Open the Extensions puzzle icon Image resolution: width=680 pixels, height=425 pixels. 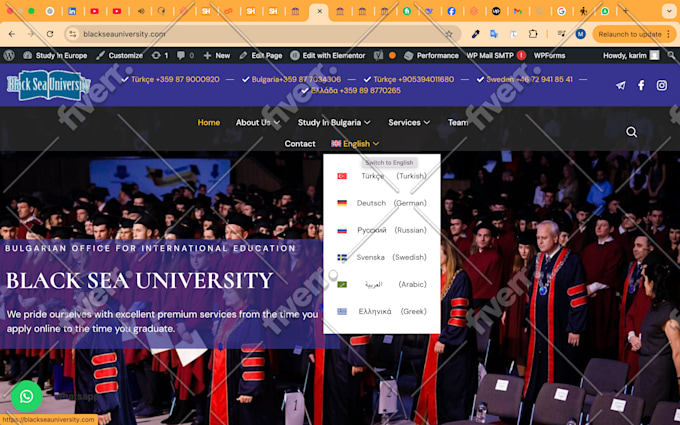pos(533,34)
